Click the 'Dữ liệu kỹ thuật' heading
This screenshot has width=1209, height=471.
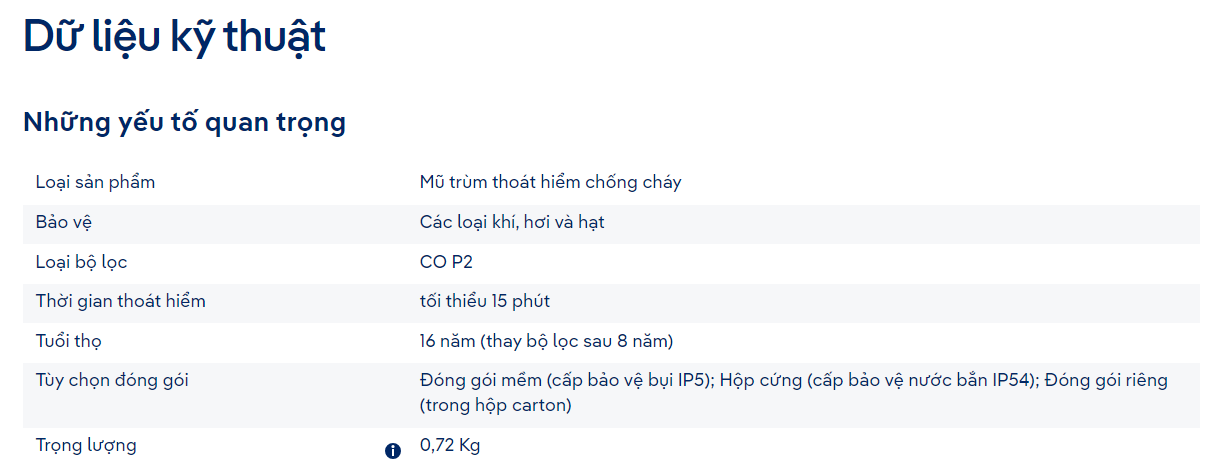pyautogui.click(x=174, y=37)
